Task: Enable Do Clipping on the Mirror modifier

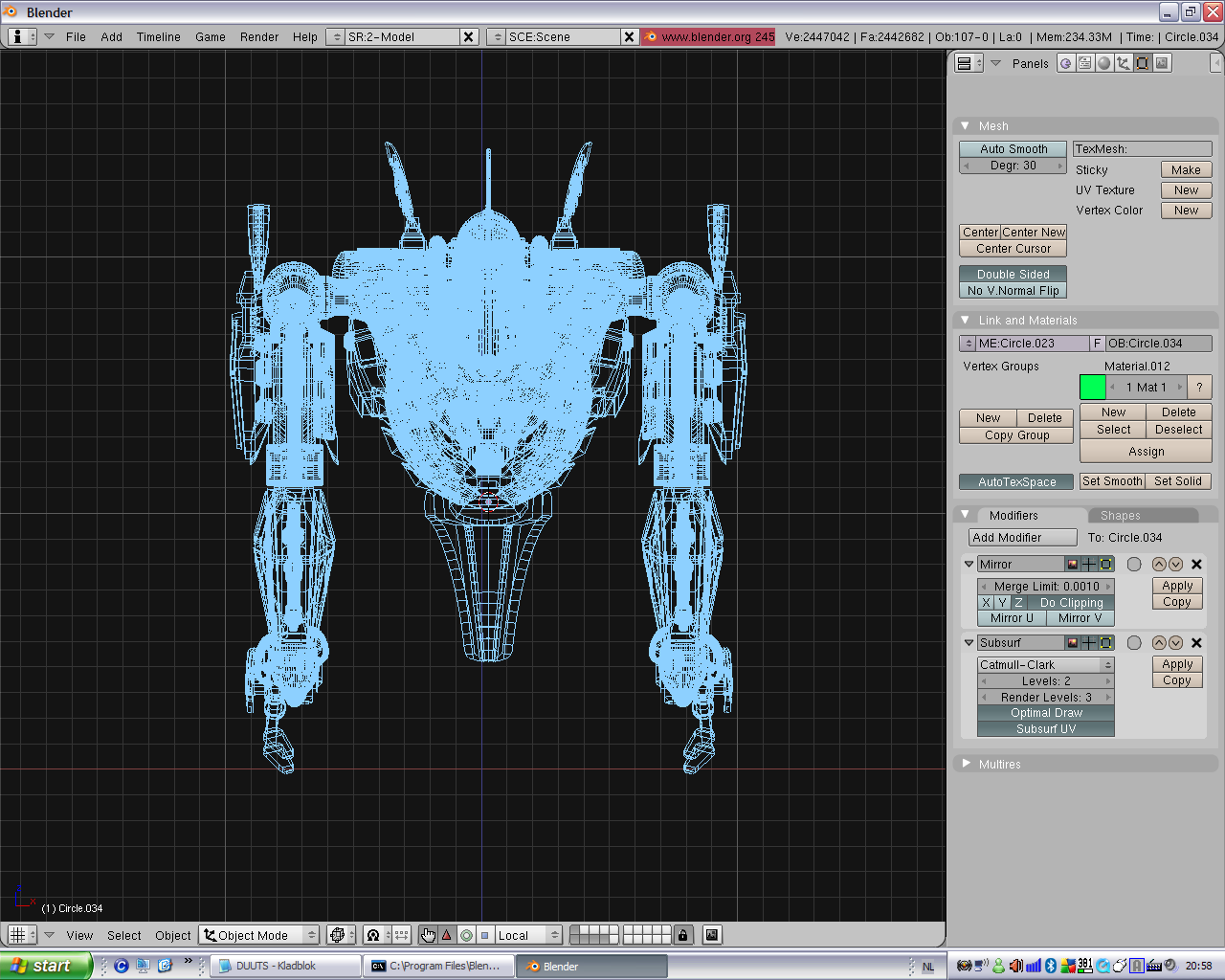Action: (1071, 602)
